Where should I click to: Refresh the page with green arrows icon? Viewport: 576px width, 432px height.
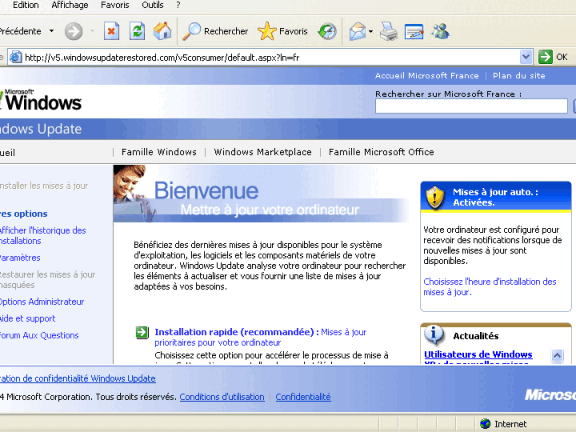[x=137, y=31]
